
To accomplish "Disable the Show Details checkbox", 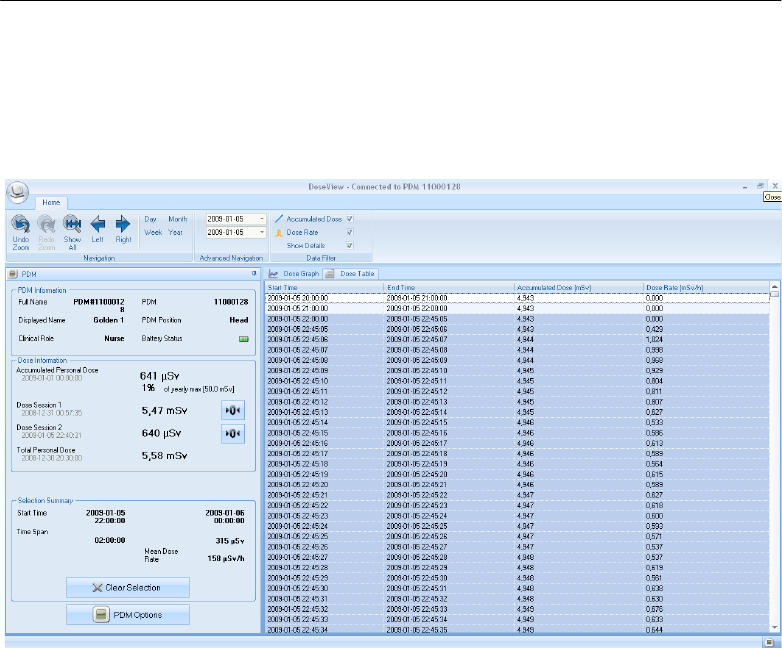I will tap(350, 244).
